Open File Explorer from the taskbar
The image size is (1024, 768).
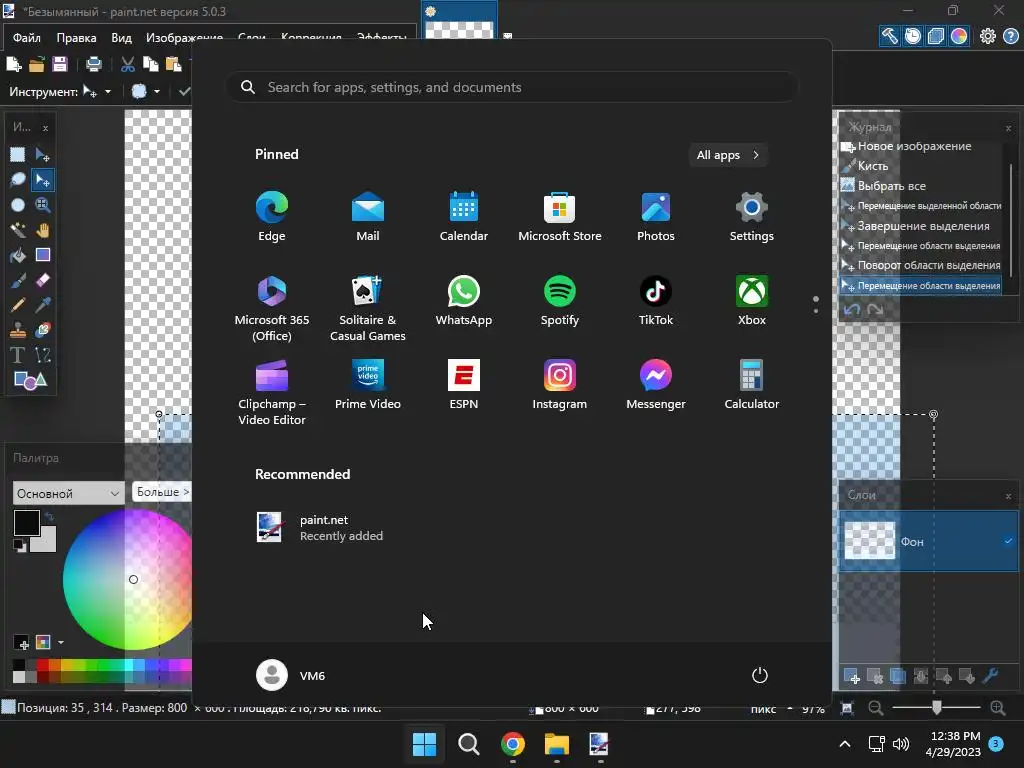click(x=557, y=744)
